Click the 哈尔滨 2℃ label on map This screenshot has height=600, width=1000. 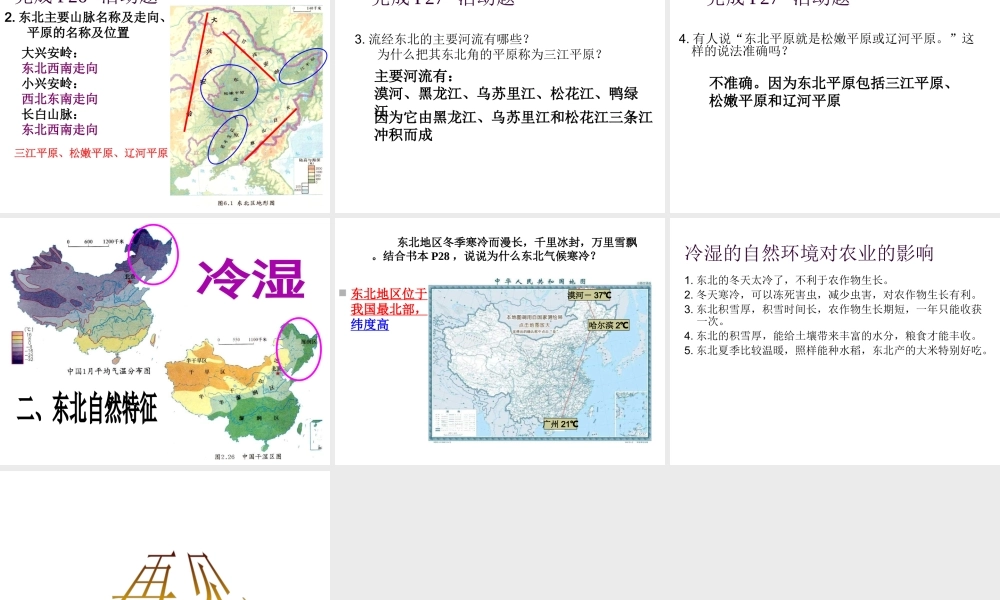click(608, 325)
